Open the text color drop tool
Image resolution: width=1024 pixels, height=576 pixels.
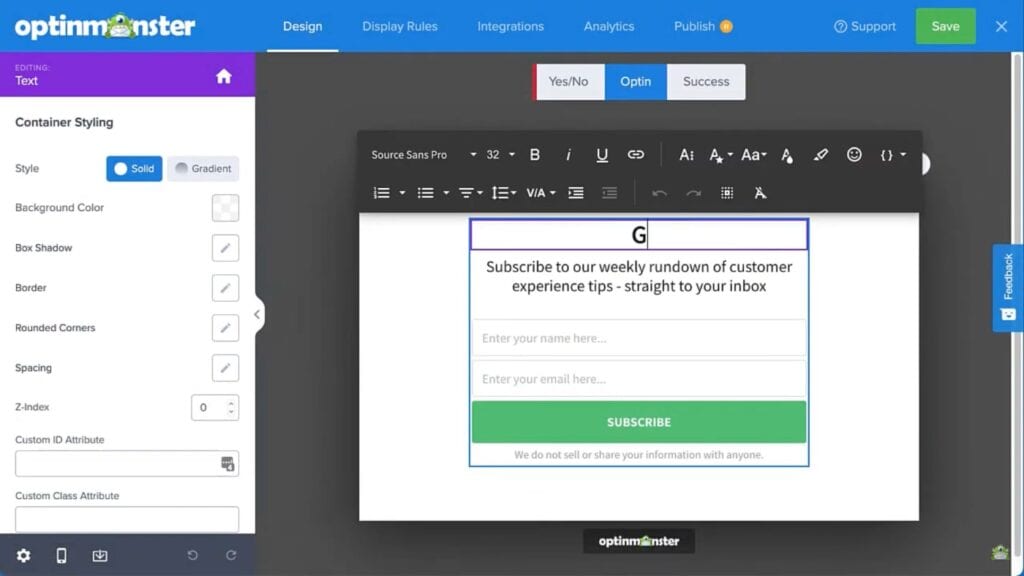click(787, 155)
